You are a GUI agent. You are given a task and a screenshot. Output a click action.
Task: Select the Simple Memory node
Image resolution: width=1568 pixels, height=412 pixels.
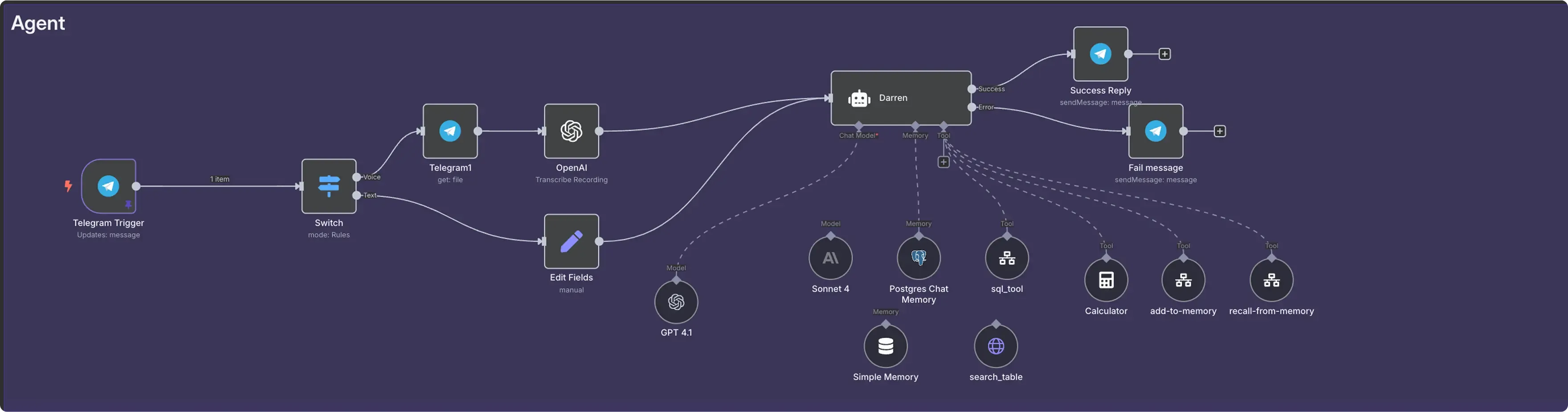point(886,346)
